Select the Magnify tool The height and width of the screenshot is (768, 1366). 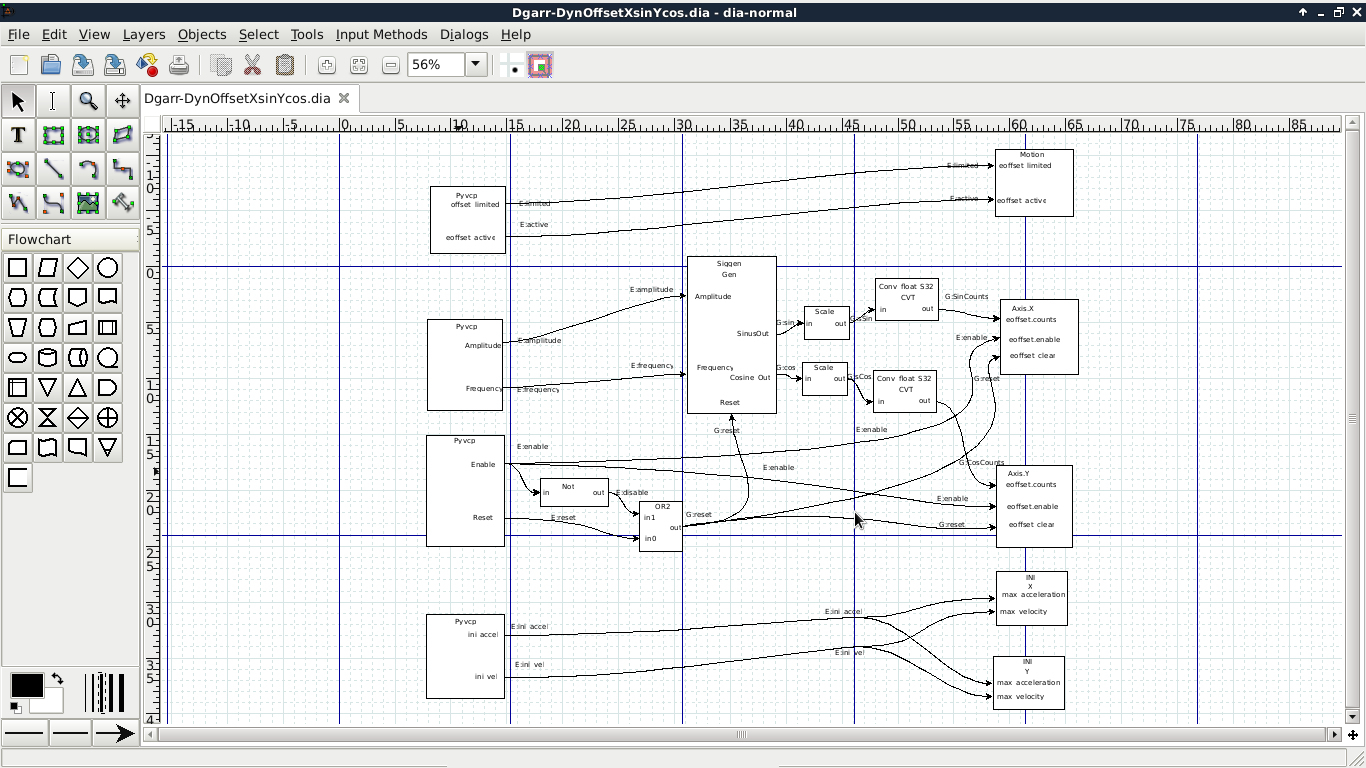click(88, 101)
